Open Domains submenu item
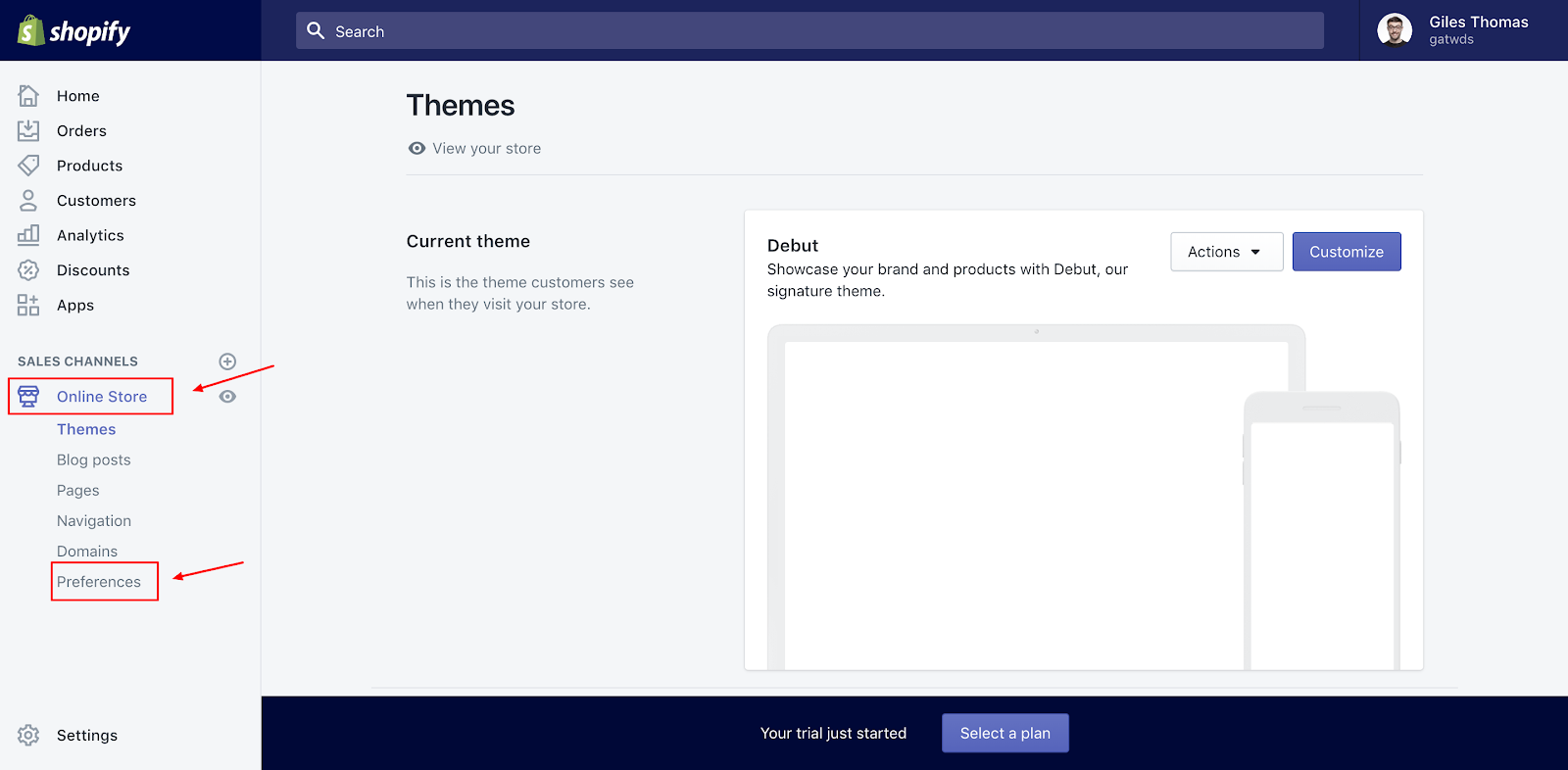The height and width of the screenshot is (770, 1568). click(87, 552)
